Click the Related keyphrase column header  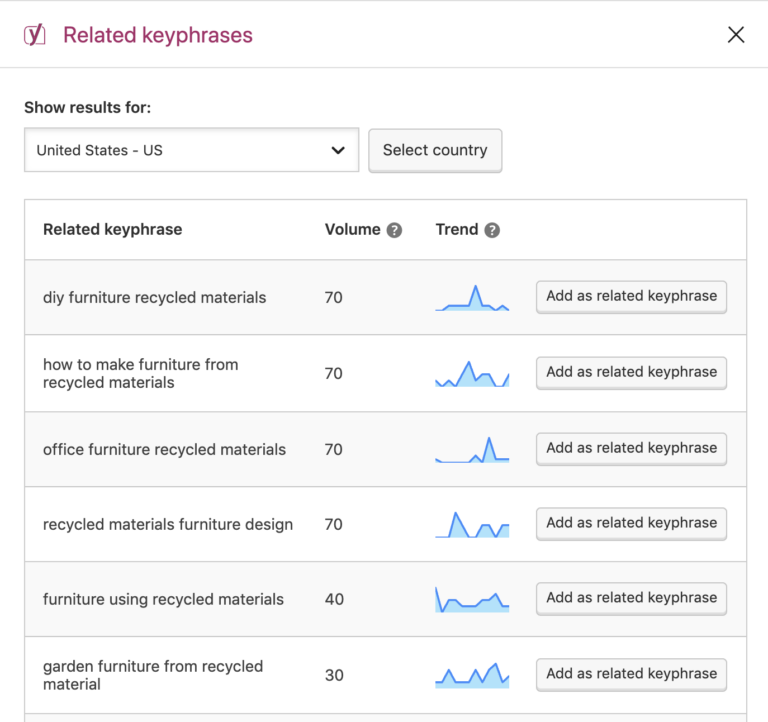coord(112,229)
